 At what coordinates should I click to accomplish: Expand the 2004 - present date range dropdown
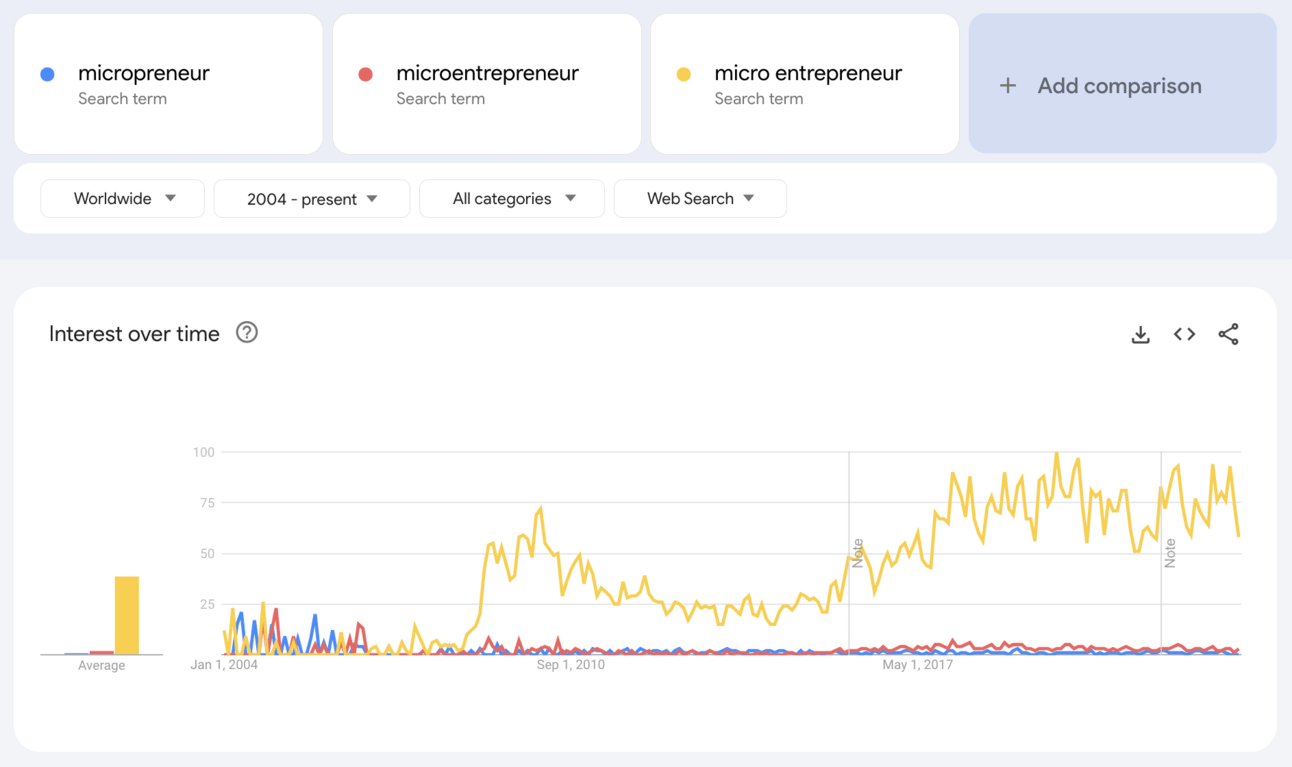(312, 199)
